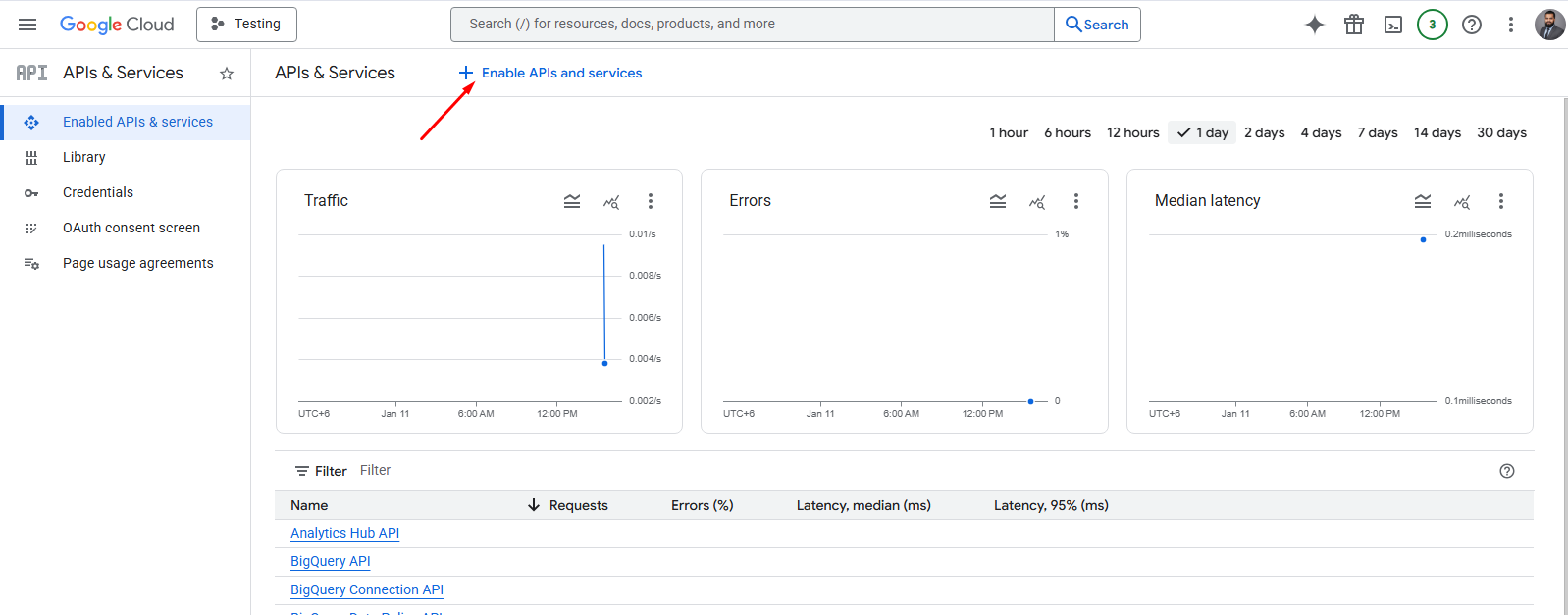Click the free trial gift icon

tap(1354, 25)
